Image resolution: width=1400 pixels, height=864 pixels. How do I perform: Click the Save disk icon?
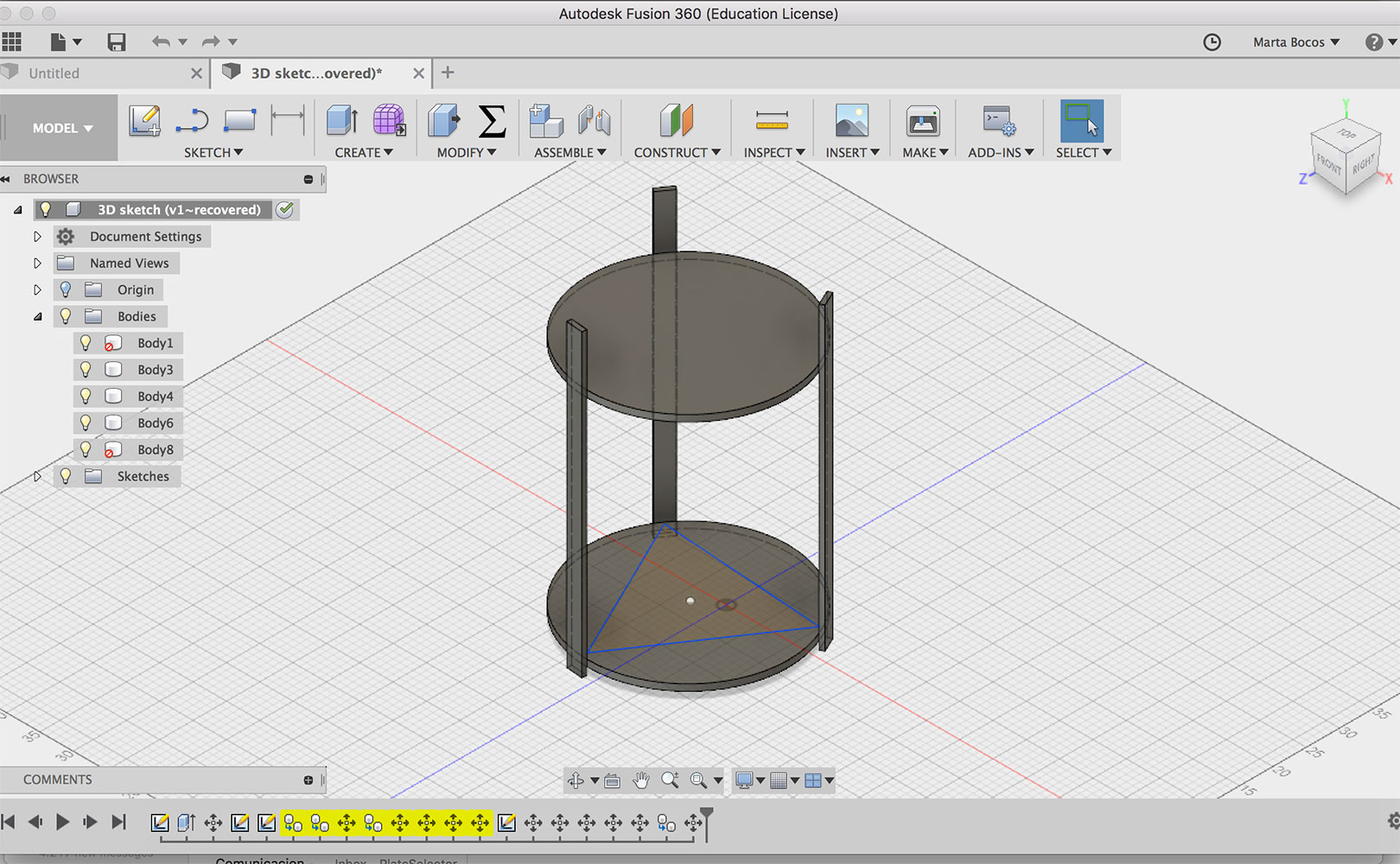point(117,41)
